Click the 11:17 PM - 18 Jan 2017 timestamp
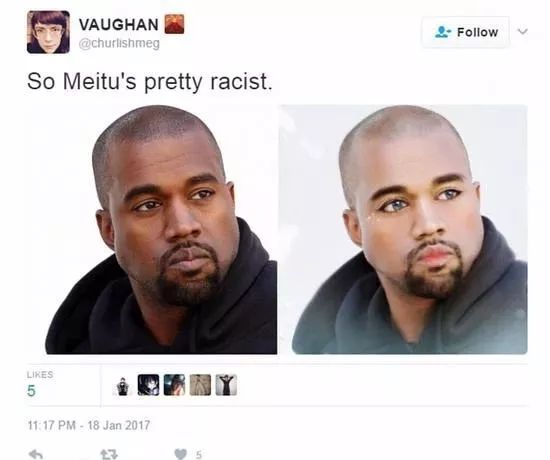The height and width of the screenshot is (460, 550). click(x=89, y=425)
